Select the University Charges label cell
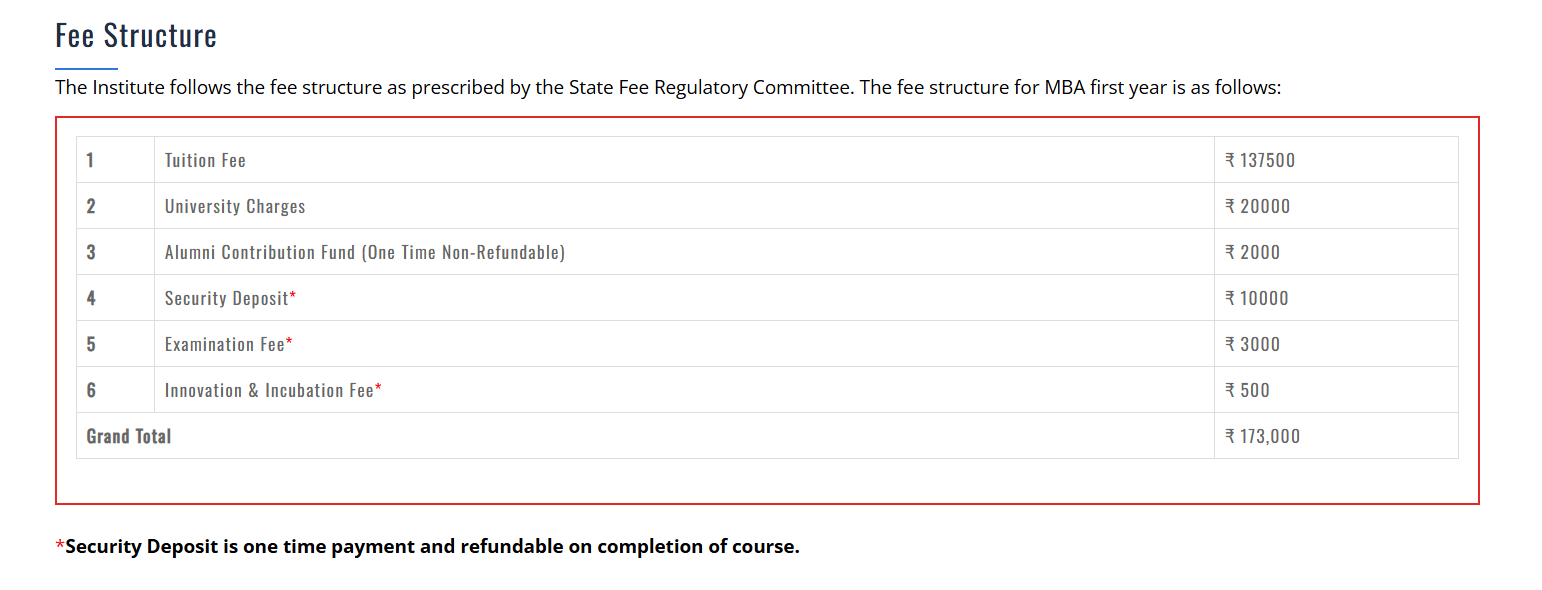Image resolution: width=1542 pixels, height=590 pixels. [235, 206]
